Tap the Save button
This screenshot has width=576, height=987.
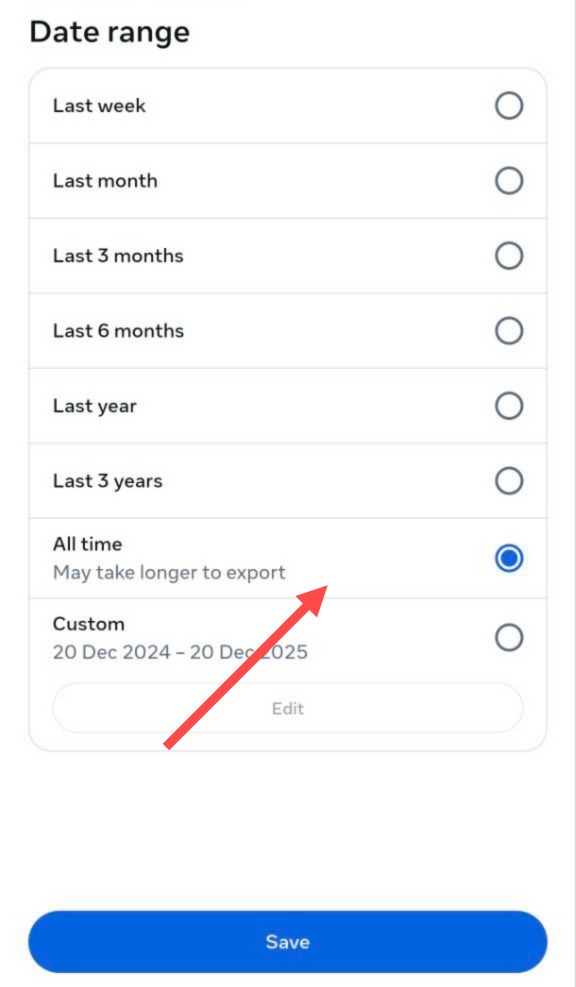click(x=288, y=941)
